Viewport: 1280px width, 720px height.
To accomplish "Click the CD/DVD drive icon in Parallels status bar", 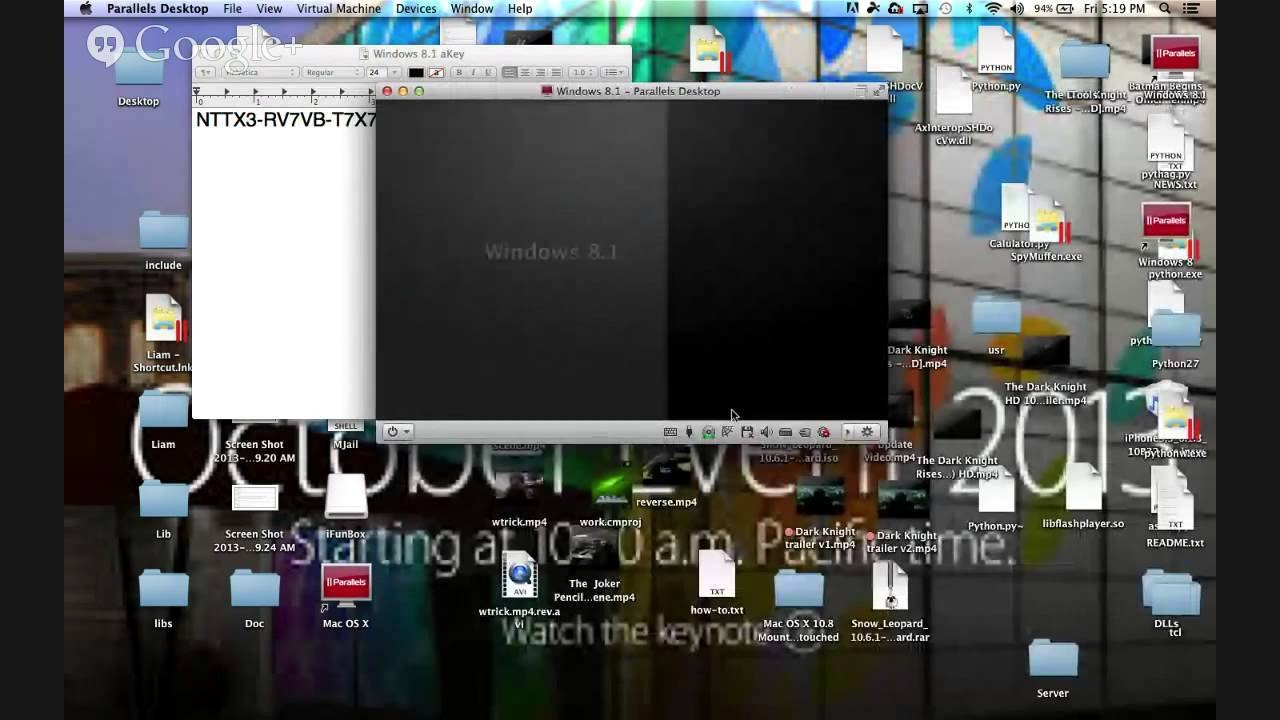I will [708, 432].
